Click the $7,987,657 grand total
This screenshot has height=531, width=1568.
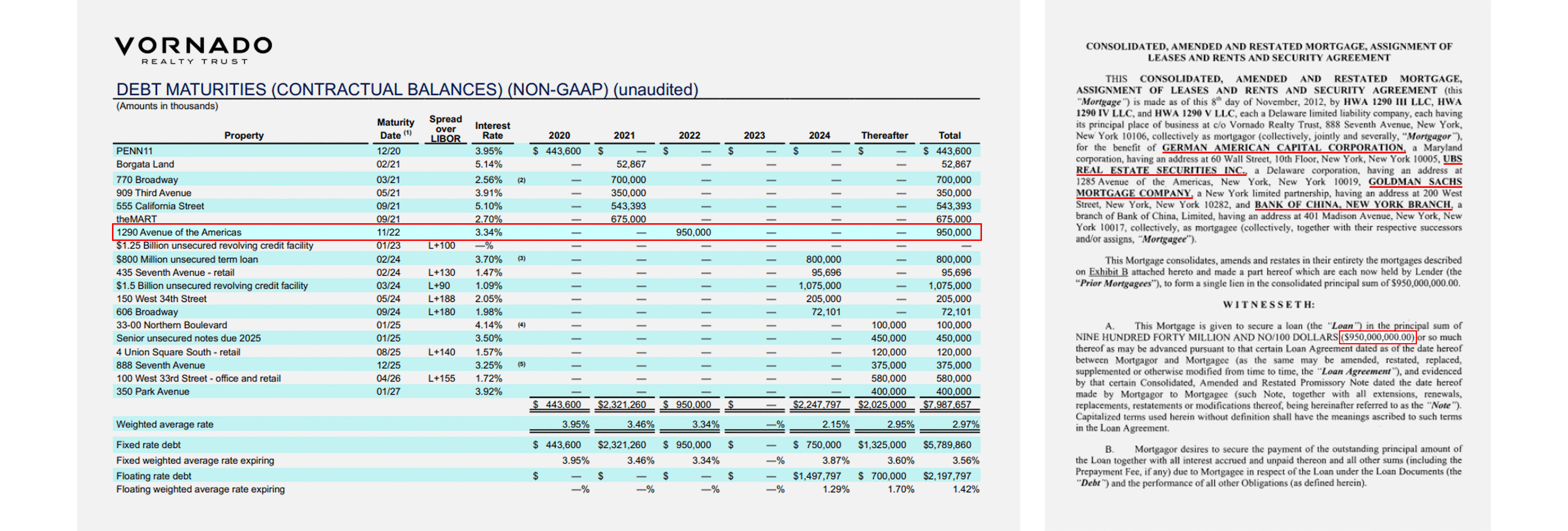947,404
